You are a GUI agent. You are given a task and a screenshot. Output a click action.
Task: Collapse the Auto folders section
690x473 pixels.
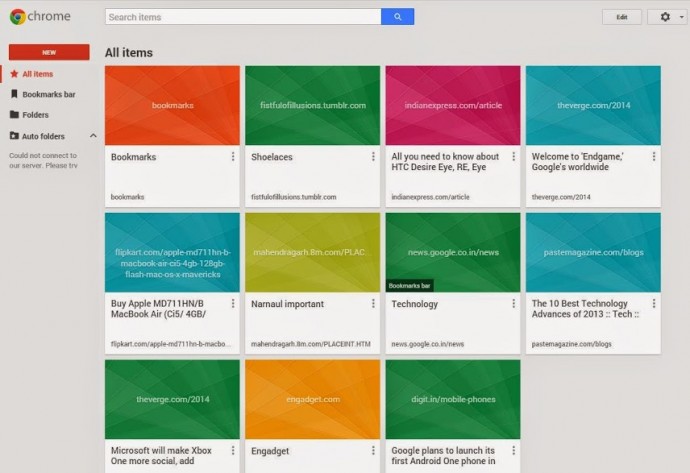93,135
